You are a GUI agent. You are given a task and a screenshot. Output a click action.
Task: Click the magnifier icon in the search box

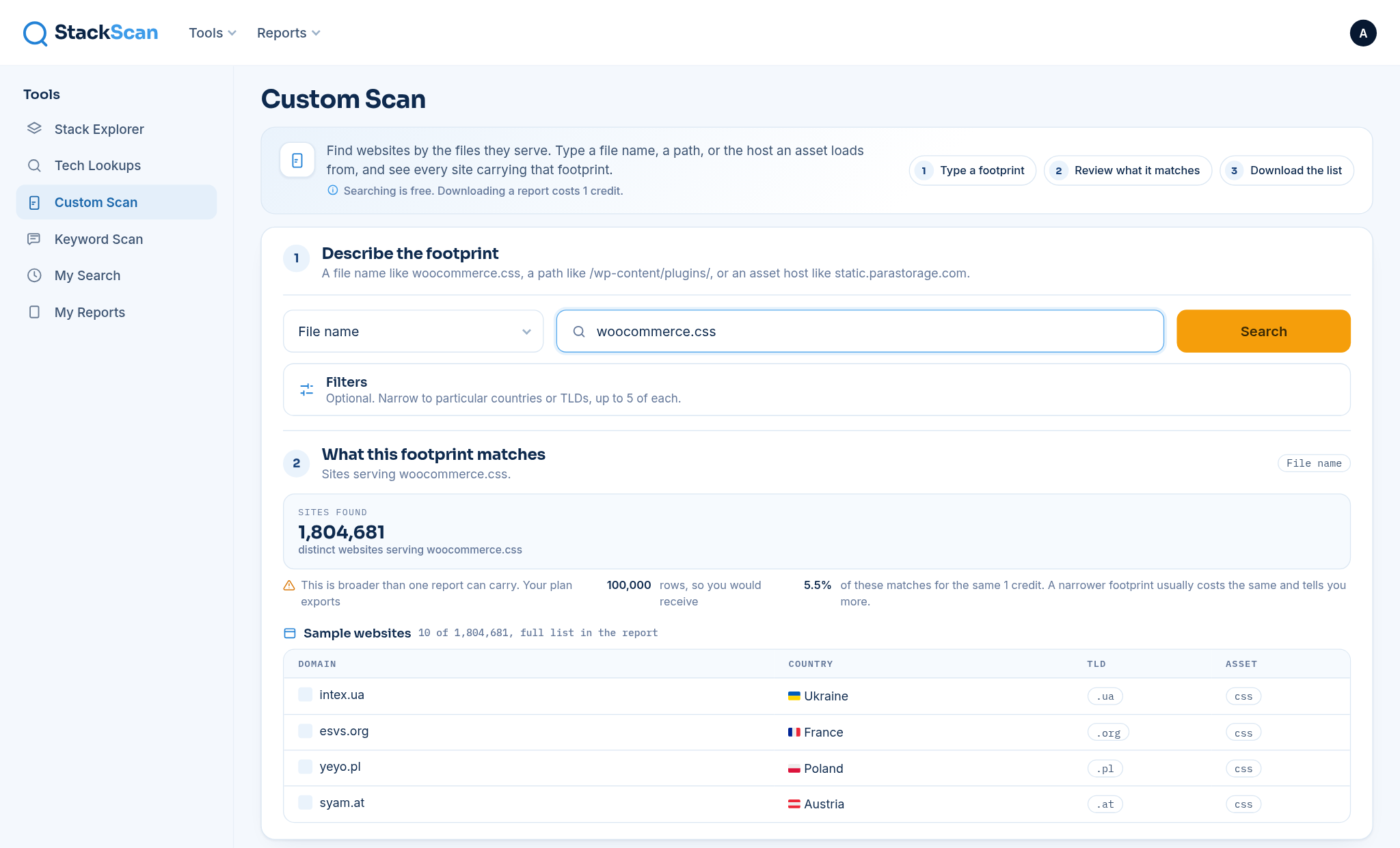click(x=579, y=331)
